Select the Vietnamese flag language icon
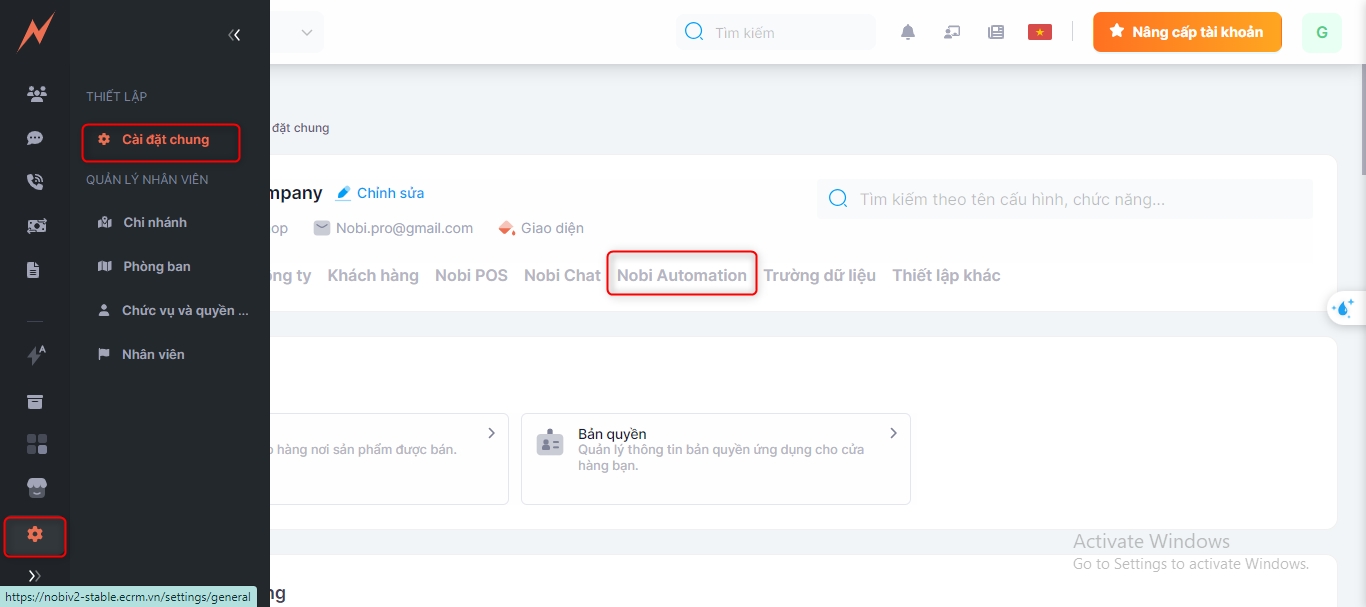Viewport: 1366px width, 607px height. 1040,32
